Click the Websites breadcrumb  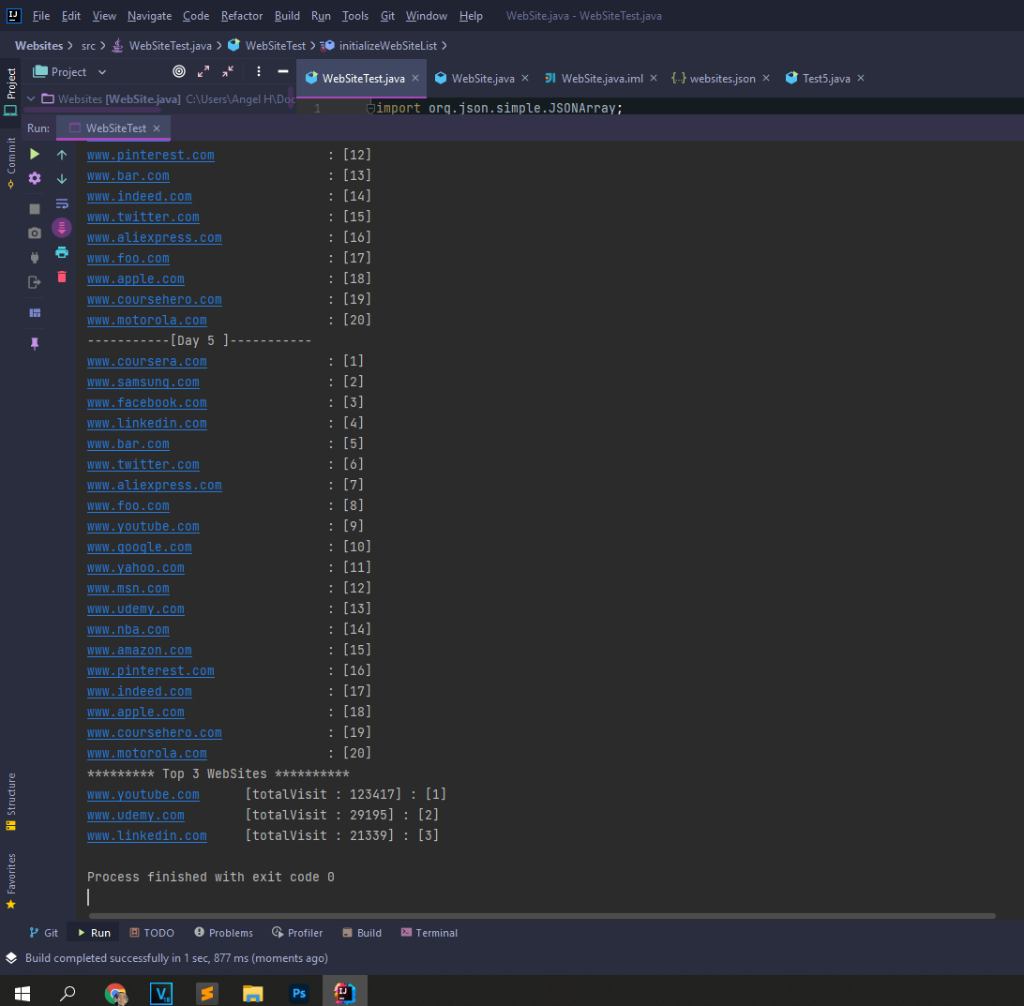(x=39, y=46)
